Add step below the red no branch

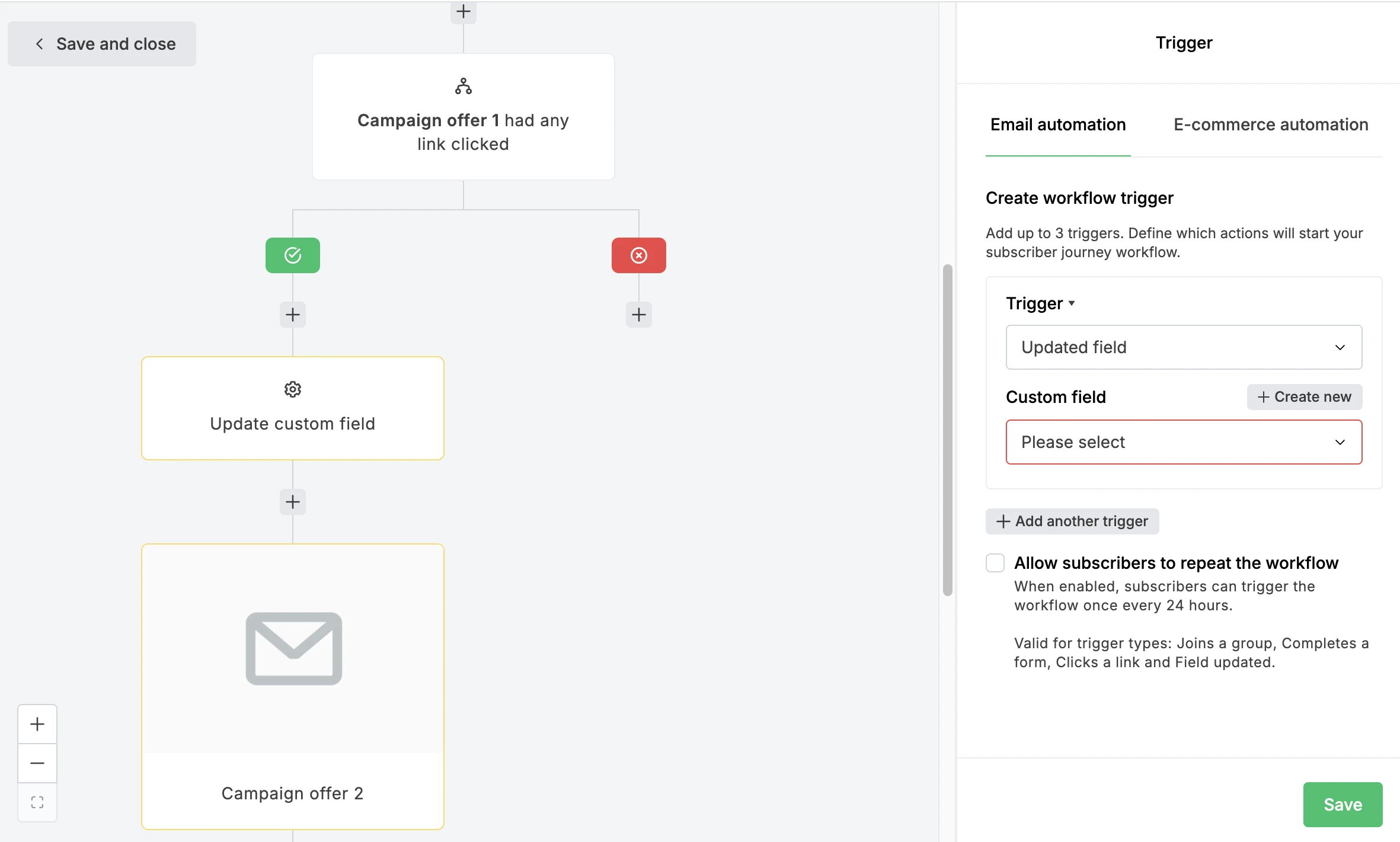pyautogui.click(x=638, y=315)
